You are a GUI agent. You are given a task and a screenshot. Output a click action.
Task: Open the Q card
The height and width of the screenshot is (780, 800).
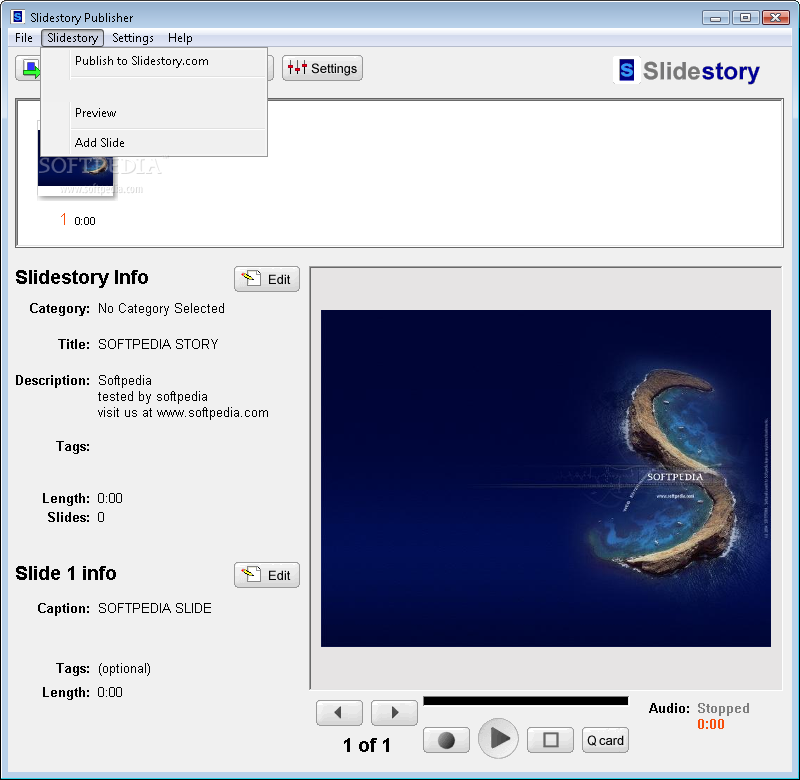[x=605, y=740]
